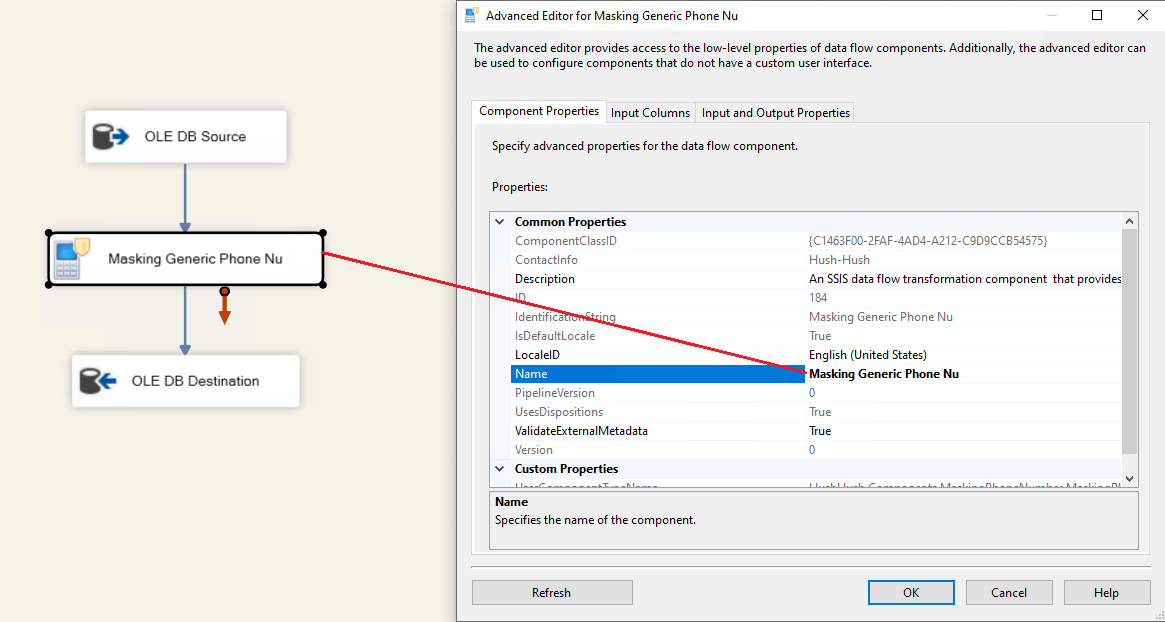
Task: Maximize the Advanced Editor window
Action: pos(1097,16)
